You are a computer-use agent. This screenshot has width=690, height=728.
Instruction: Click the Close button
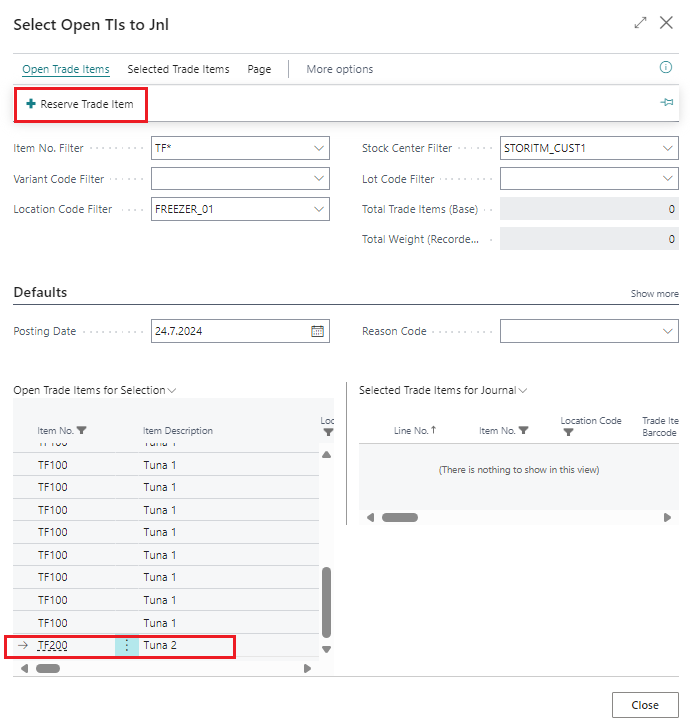(x=644, y=705)
